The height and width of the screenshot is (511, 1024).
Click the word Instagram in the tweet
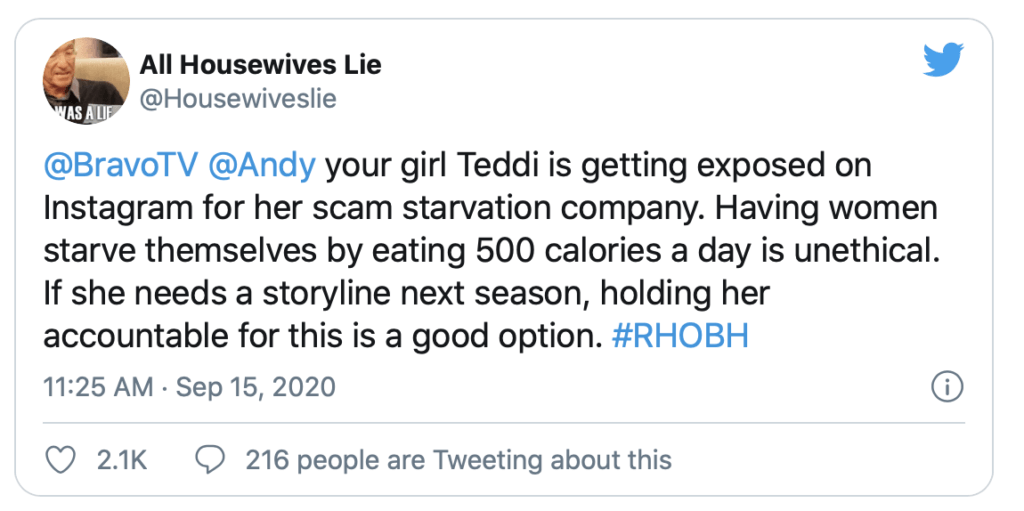pos(110,208)
